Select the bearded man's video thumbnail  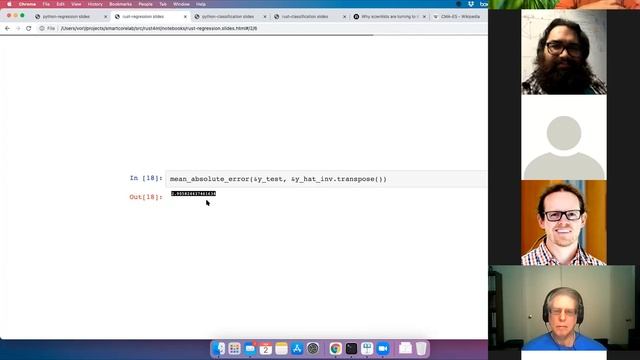[x=564, y=52]
